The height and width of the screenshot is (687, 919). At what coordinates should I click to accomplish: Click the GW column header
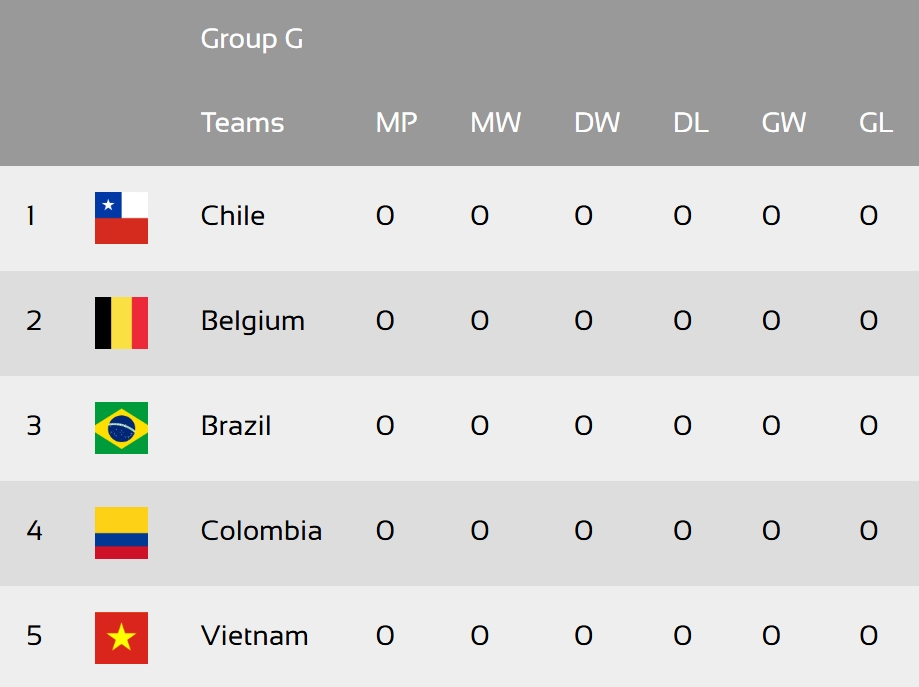click(784, 123)
